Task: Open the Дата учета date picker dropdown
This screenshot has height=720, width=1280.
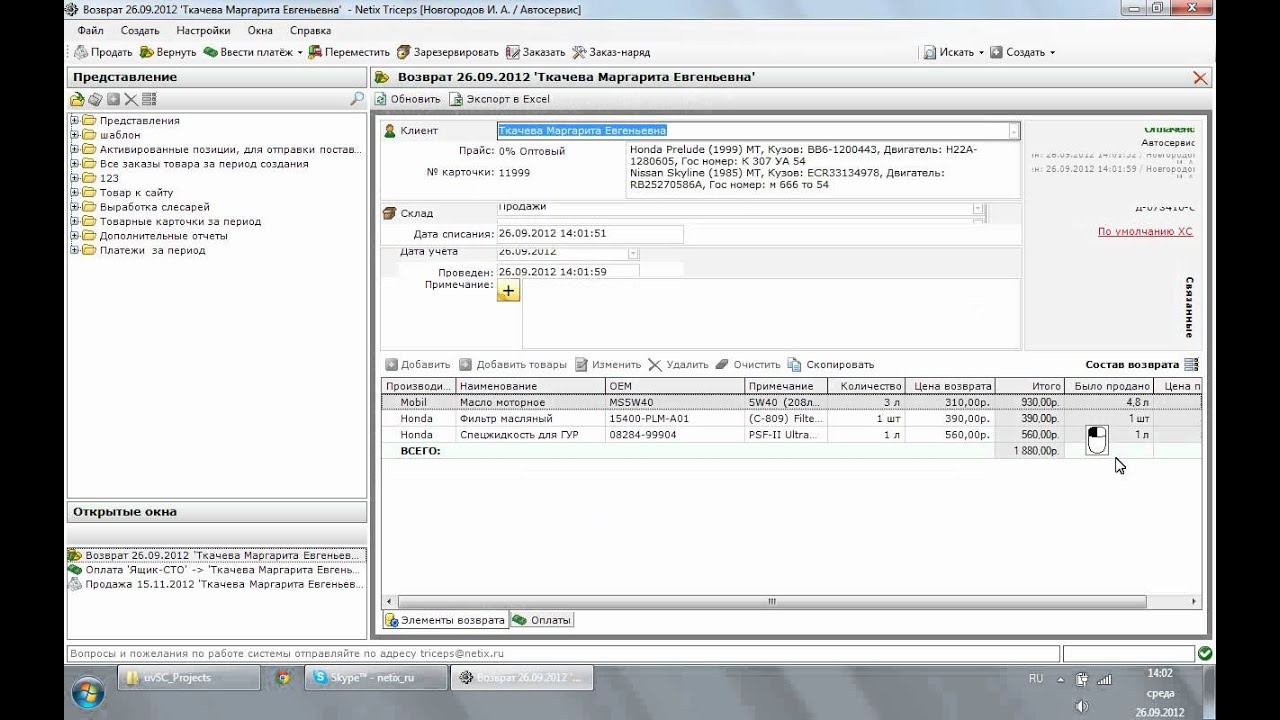Action: pos(632,254)
